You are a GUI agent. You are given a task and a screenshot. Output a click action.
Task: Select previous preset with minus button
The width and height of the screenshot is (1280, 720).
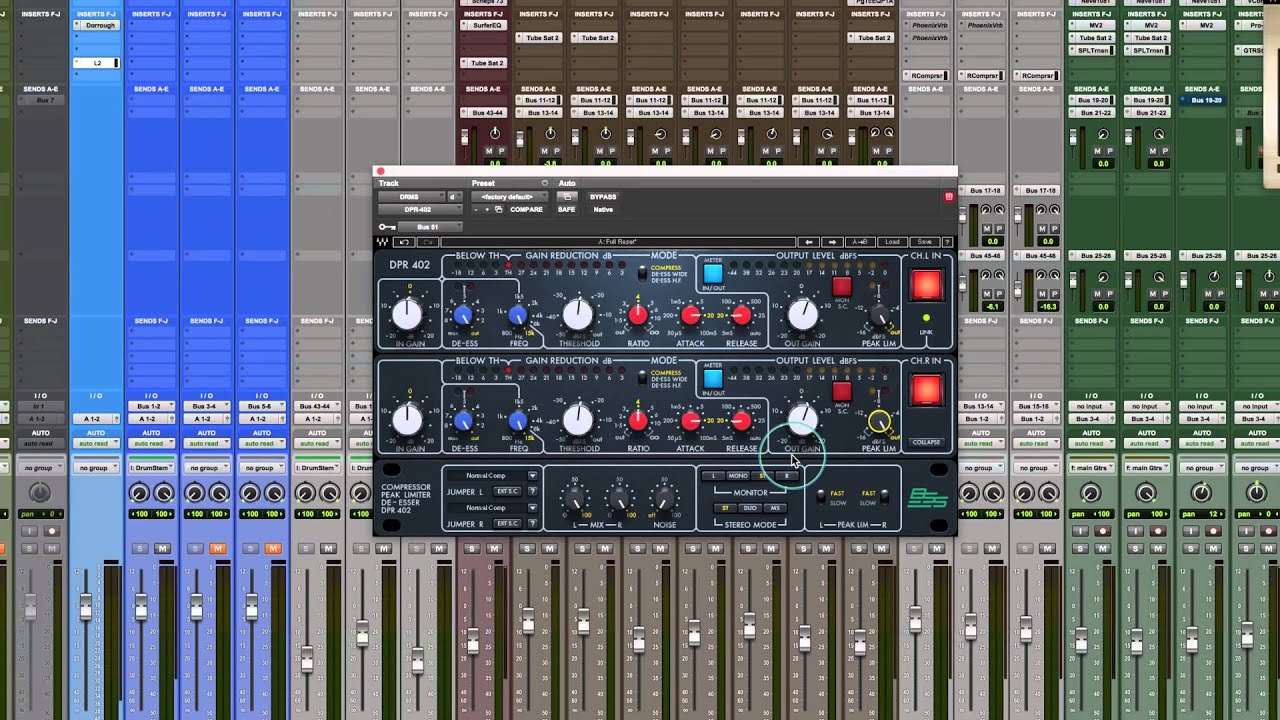coord(476,210)
